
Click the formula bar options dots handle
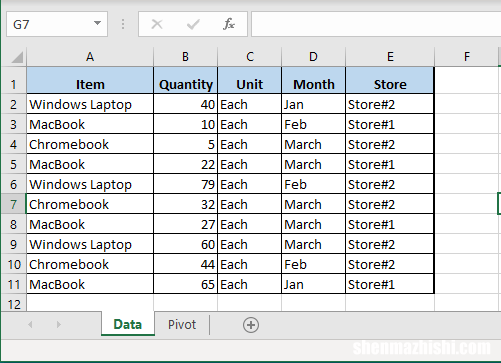(123, 24)
